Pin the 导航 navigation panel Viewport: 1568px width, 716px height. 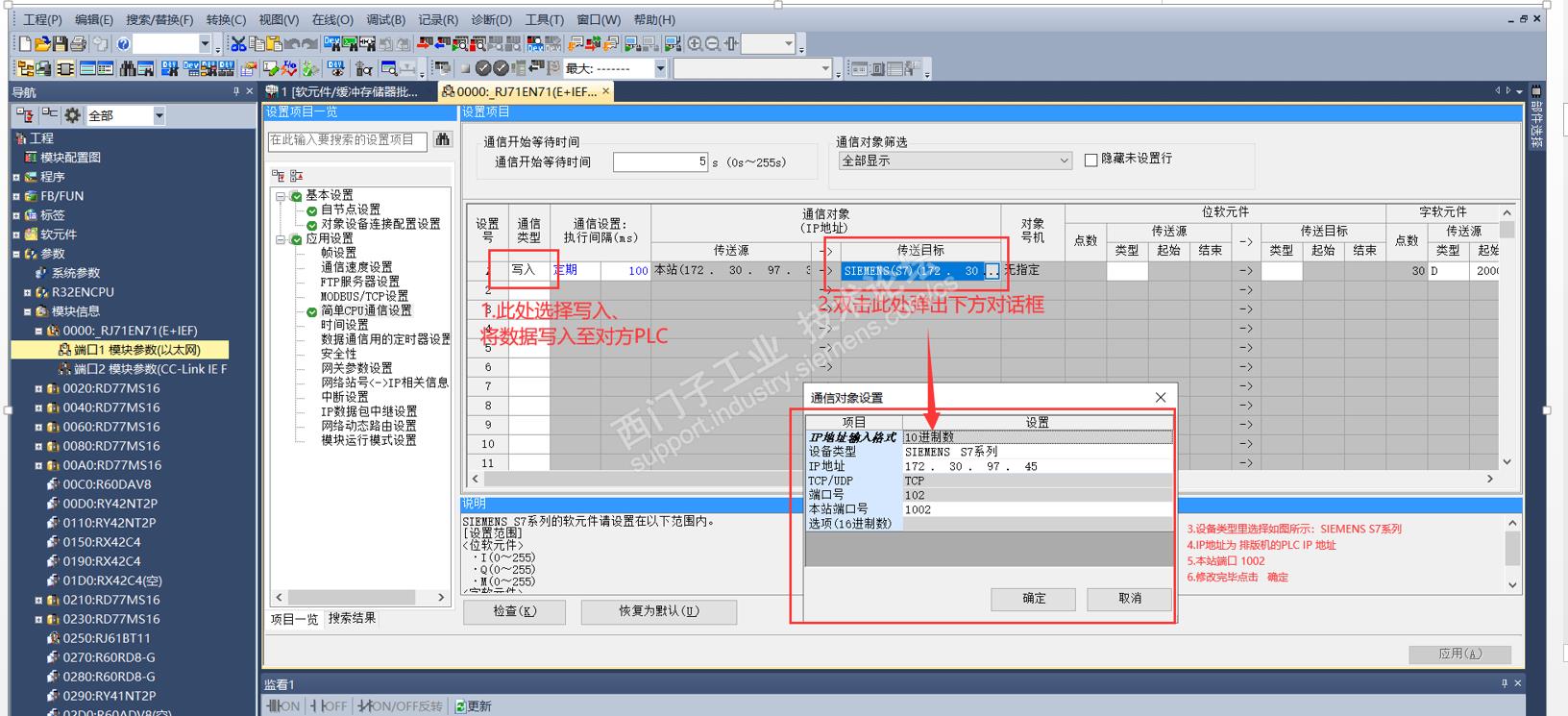point(236,91)
